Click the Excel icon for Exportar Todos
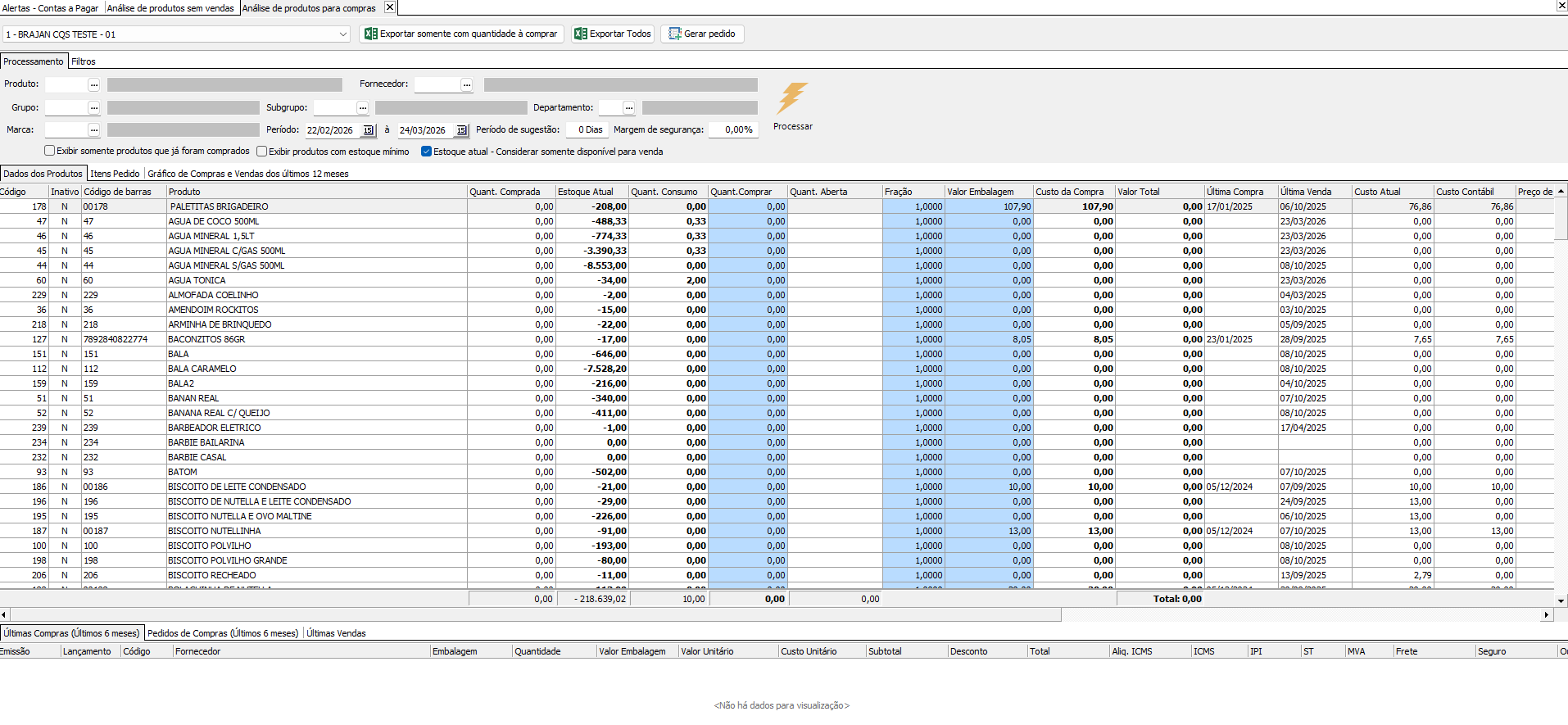1568x725 pixels. (x=581, y=34)
